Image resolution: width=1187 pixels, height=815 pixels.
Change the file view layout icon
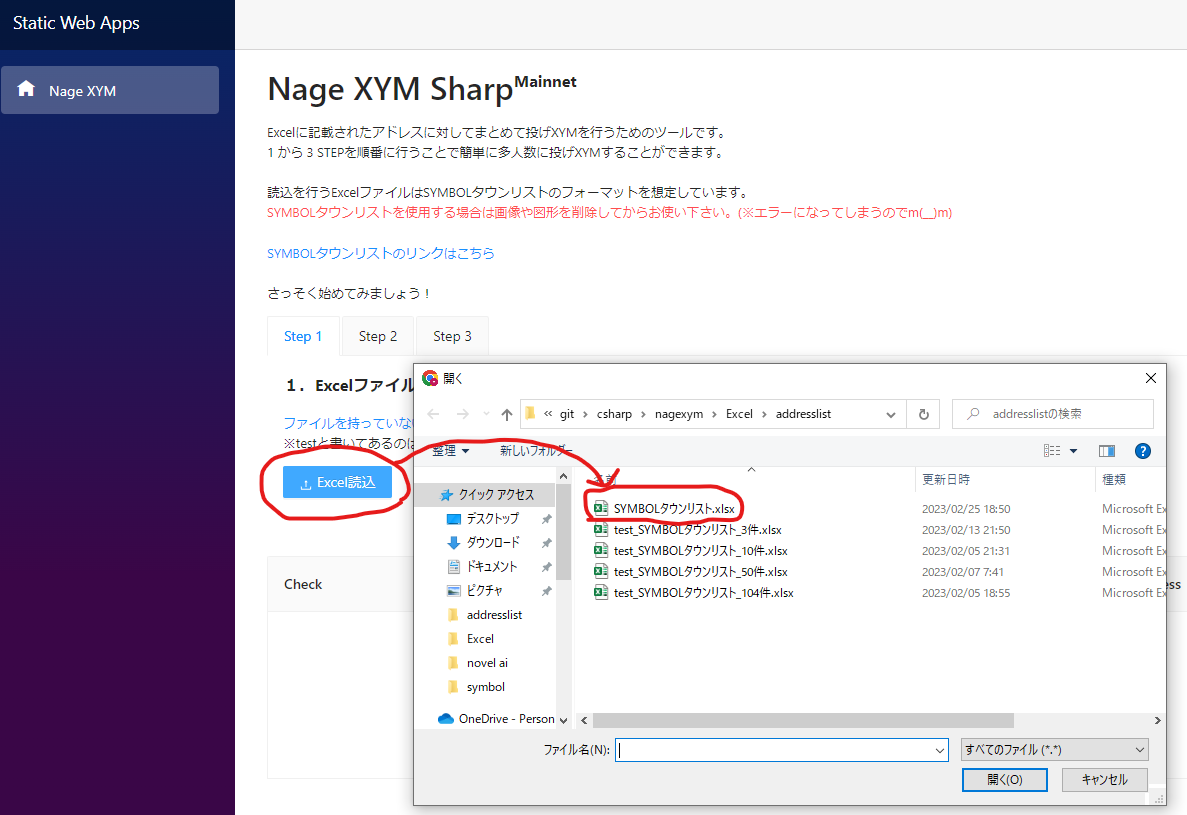(x=1052, y=451)
